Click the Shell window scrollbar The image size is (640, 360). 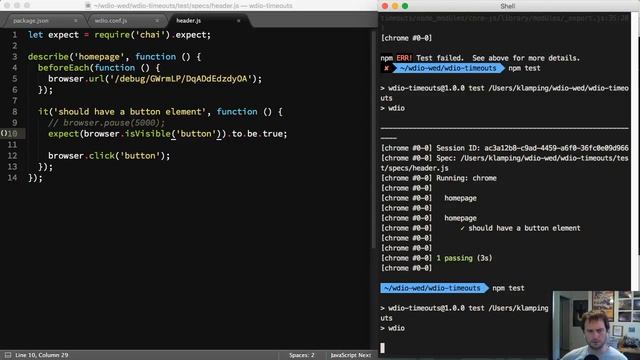click(635, 151)
